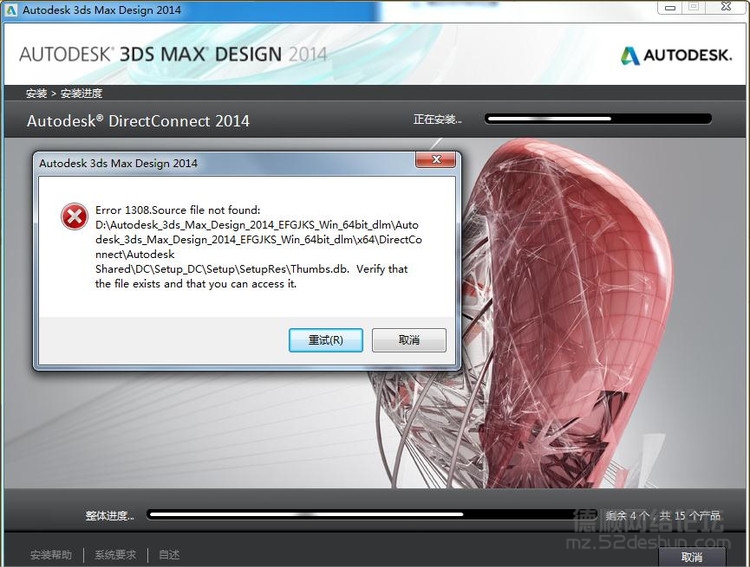Click the 整体进度.. label
Image resolution: width=750 pixels, height=567 pixels.
pos(110,516)
